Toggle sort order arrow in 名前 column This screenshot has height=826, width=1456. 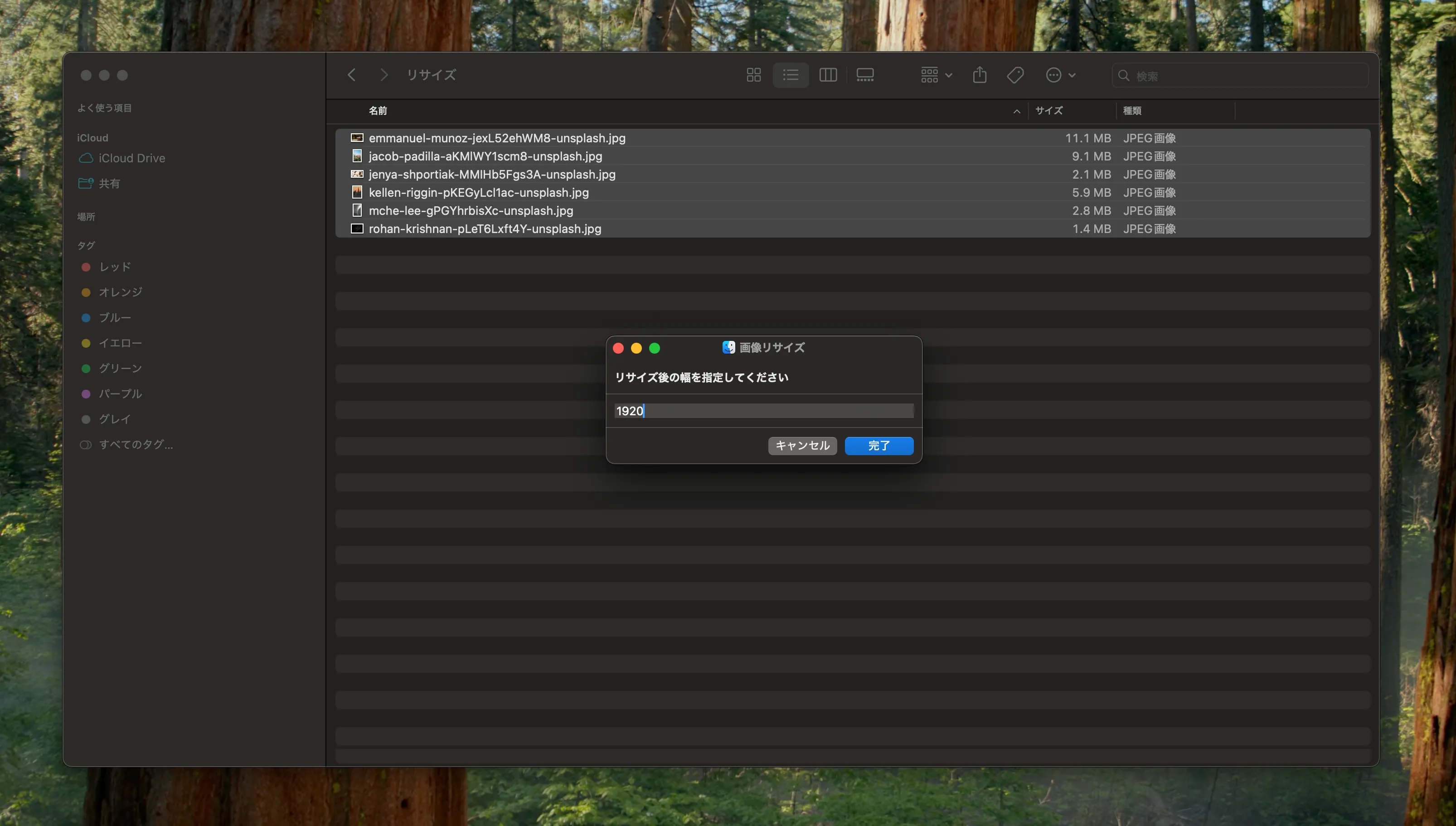coord(1016,111)
